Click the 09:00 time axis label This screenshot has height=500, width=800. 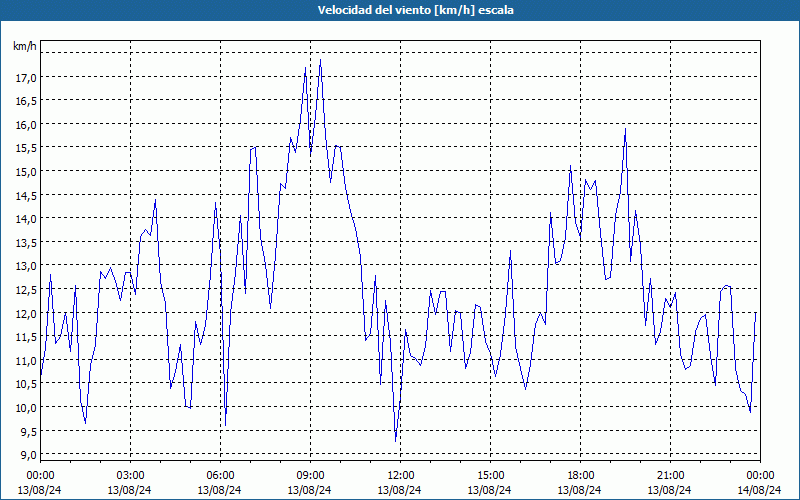tap(310, 476)
